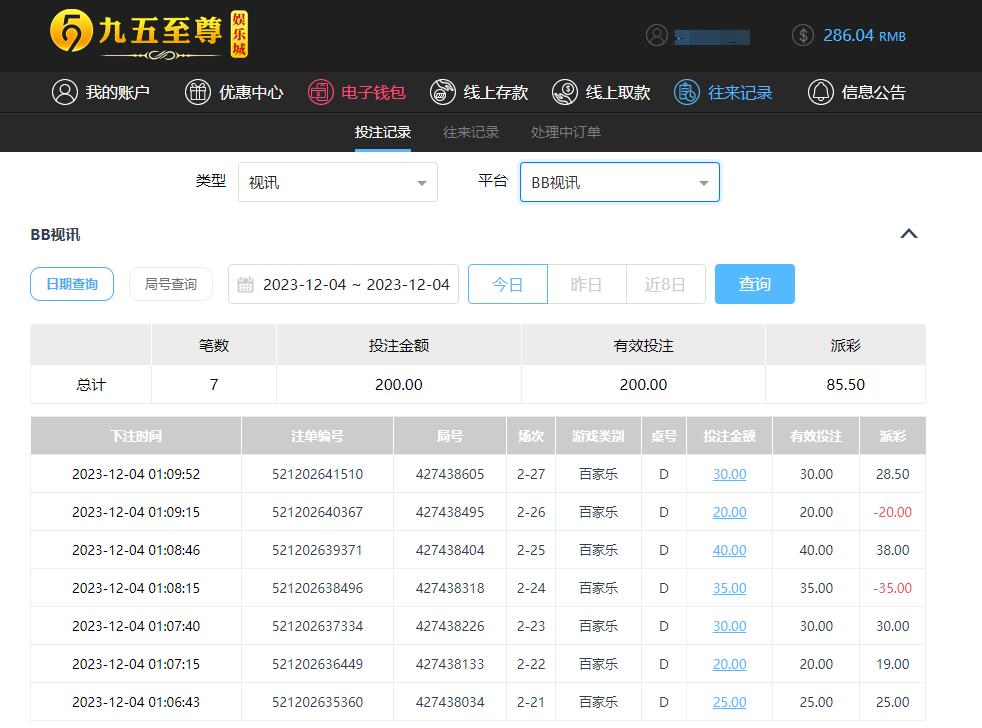Click the 往来记录 records icon

tap(687, 92)
